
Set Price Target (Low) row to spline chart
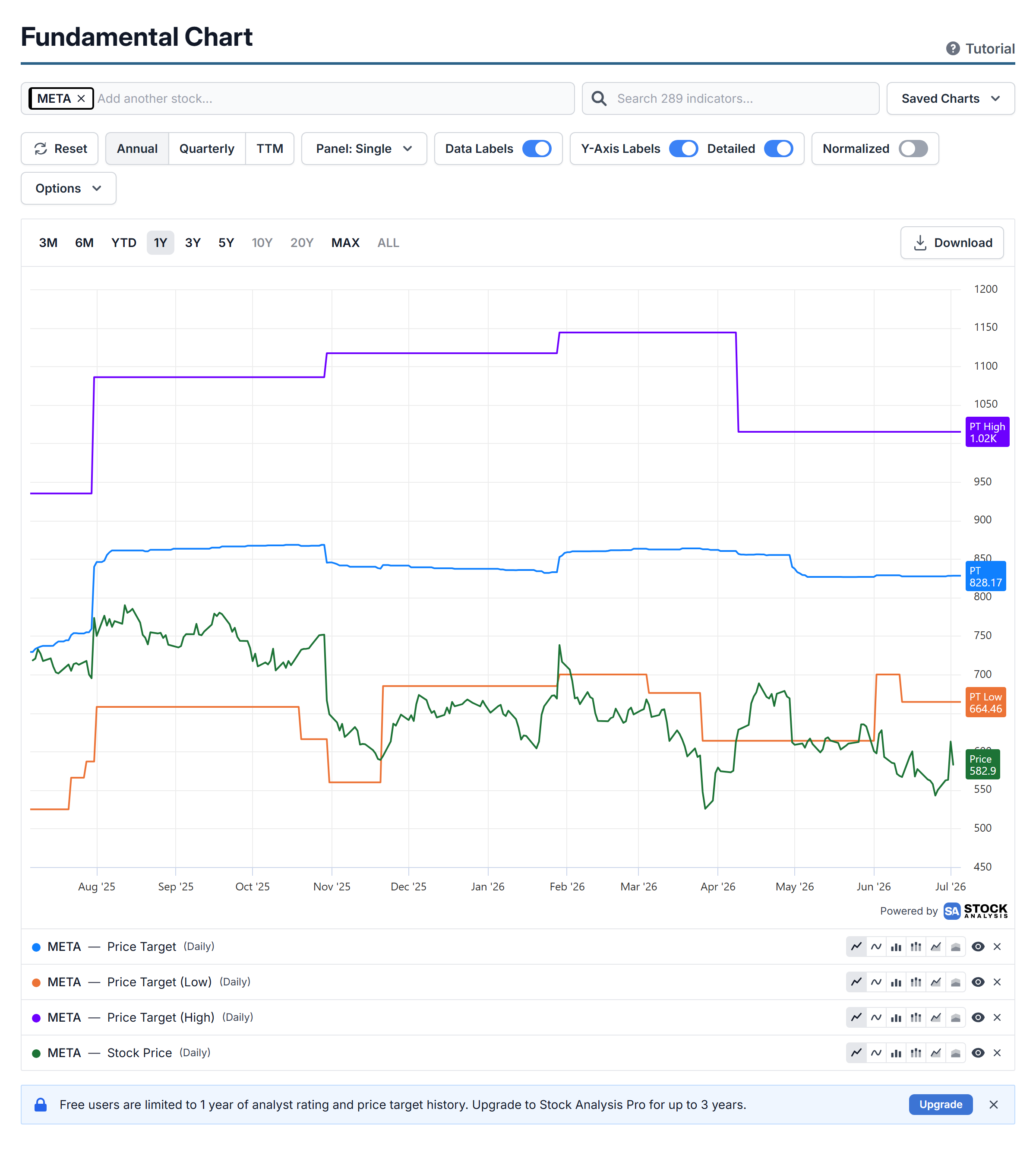(x=876, y=982)
